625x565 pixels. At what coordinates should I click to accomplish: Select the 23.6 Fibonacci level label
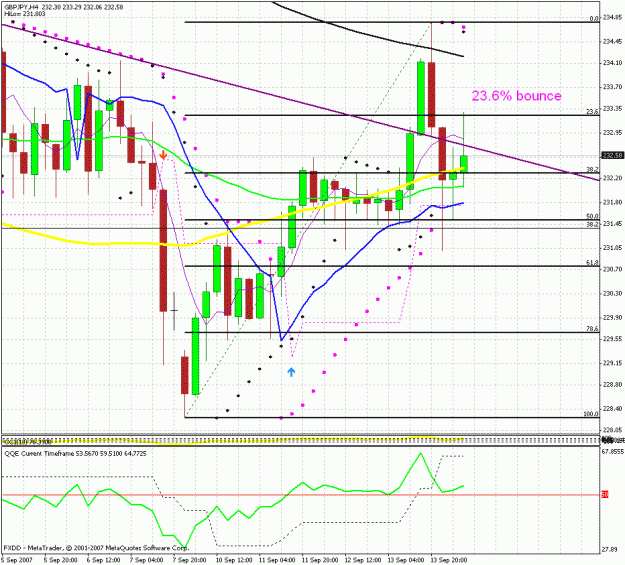[x=592, y=112]
